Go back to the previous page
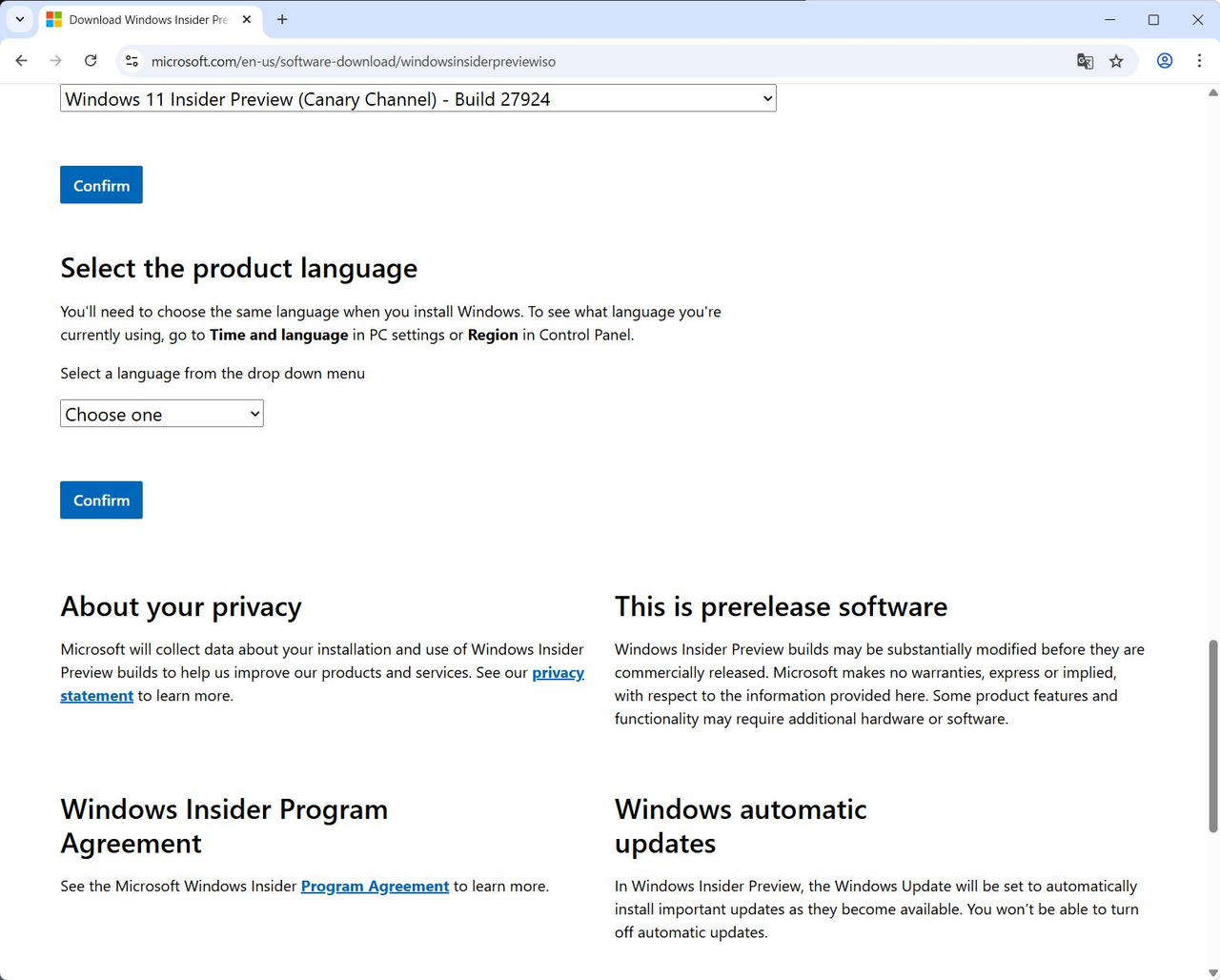This screenshot has width=1220, height=980. click(x=21, y=61)
